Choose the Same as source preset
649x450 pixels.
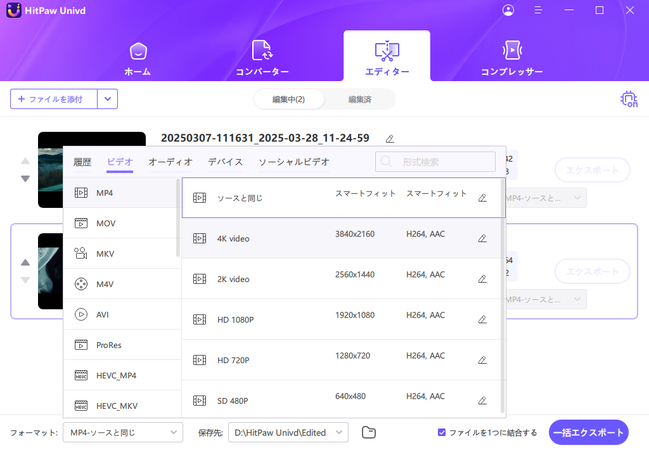tap(344, 198)
